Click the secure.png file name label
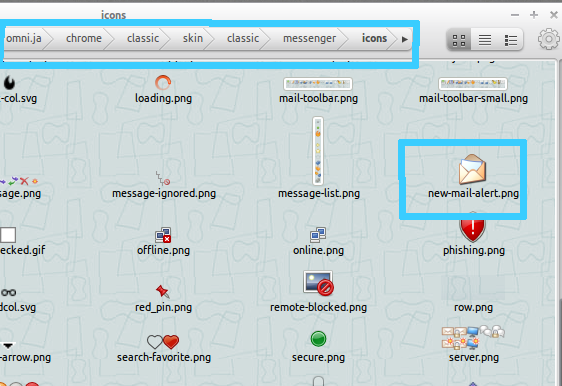Image resolution: width=562 pixels, height=386 pixels. [x=318, y=357]
